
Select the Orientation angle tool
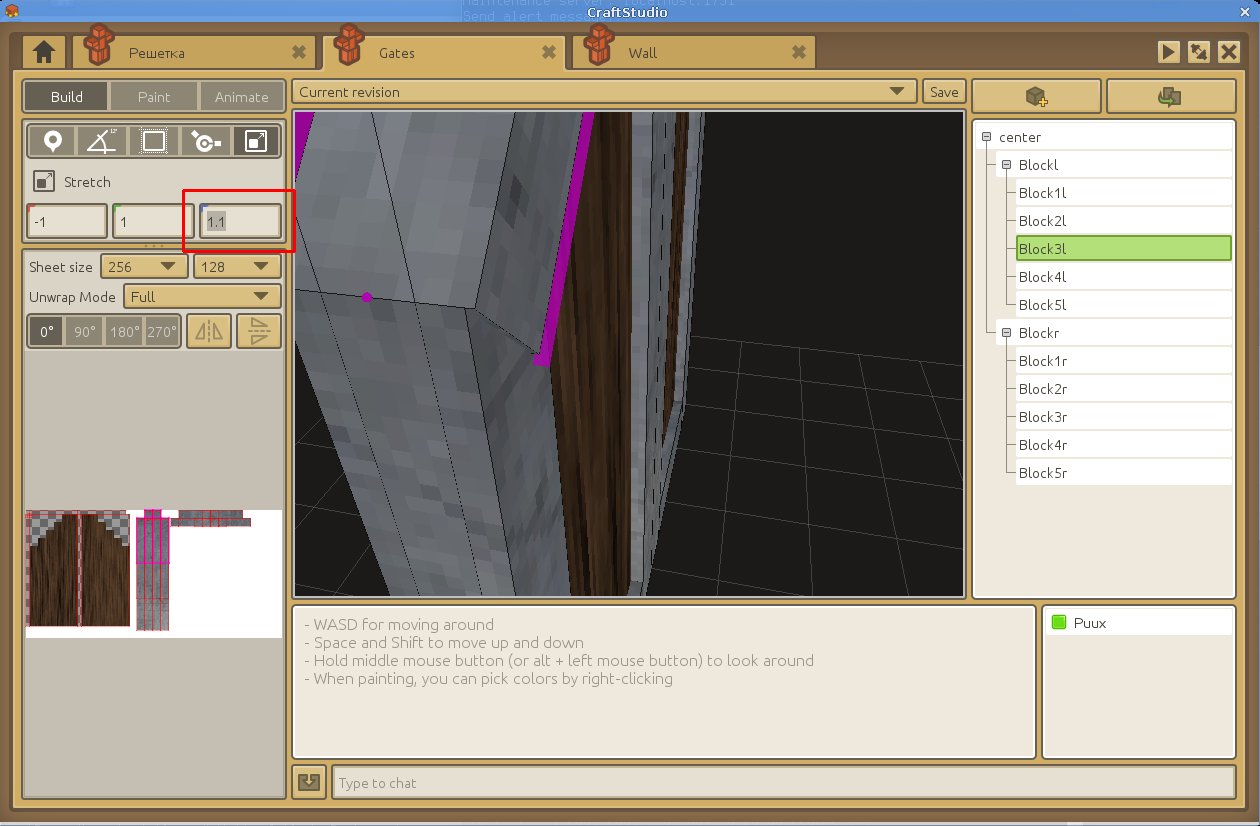[x=103, y=142]
